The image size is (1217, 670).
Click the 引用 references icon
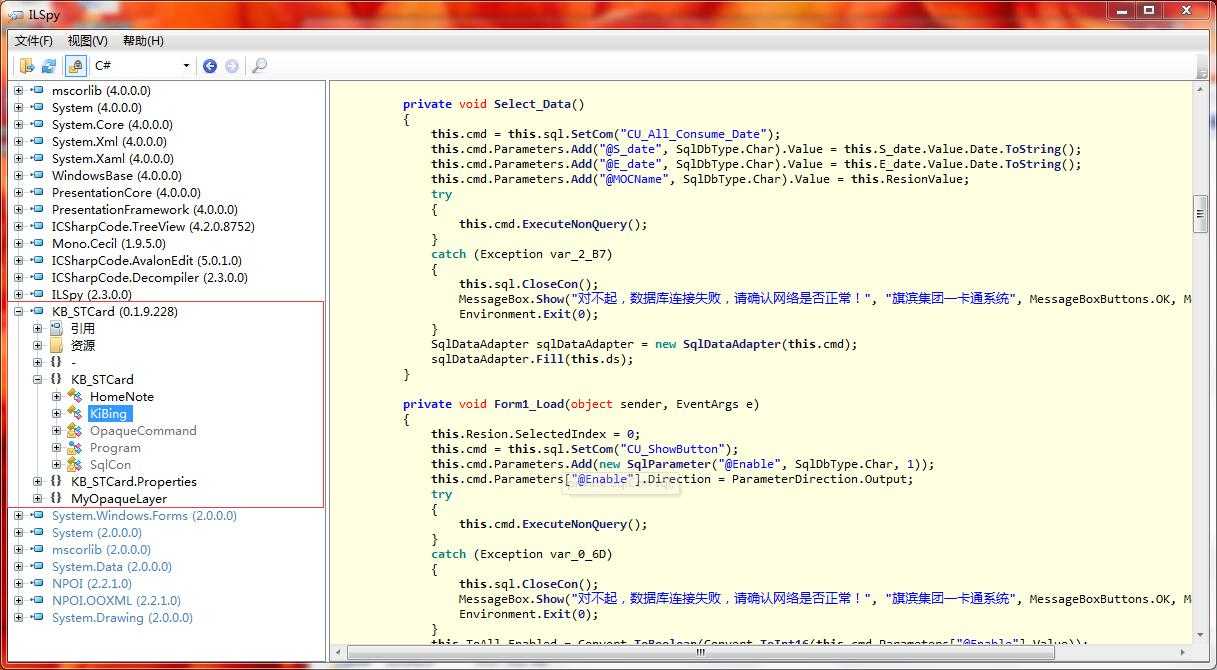click(56, 328)
